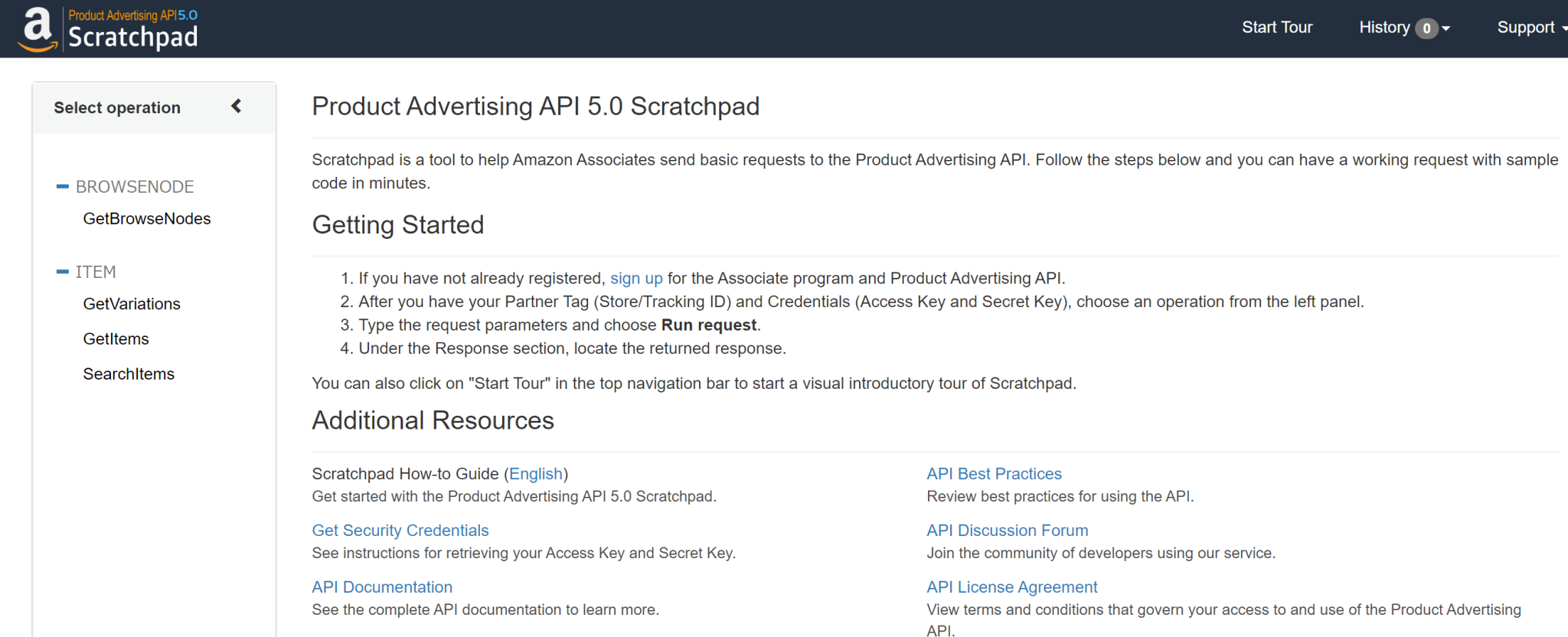The width and height of the screenshot is (1568, 637).
Task: Open the History dropdown
Action: 1404,28
